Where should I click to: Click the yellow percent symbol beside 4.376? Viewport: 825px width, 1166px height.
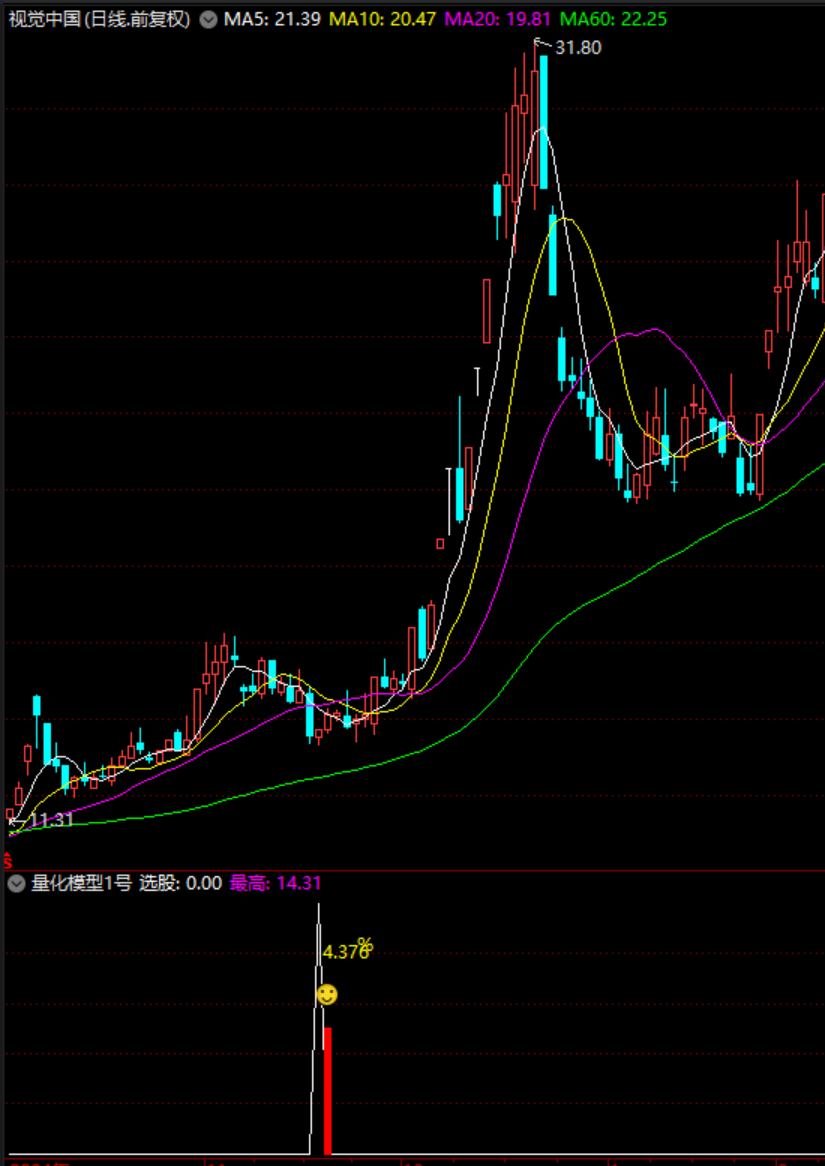[x=365, y=944]
